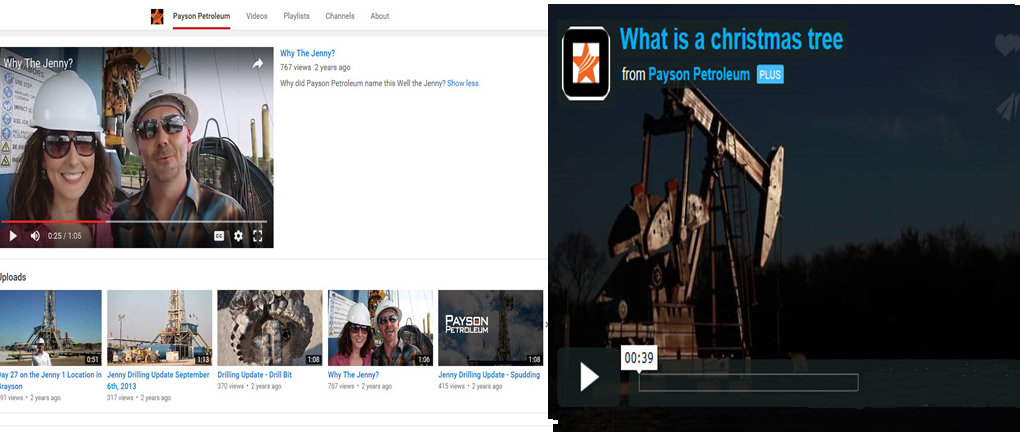Screen dimensions: 1020x432
Task: Click the 0:25 / 1:05 time display
Action: click(64, 236)
